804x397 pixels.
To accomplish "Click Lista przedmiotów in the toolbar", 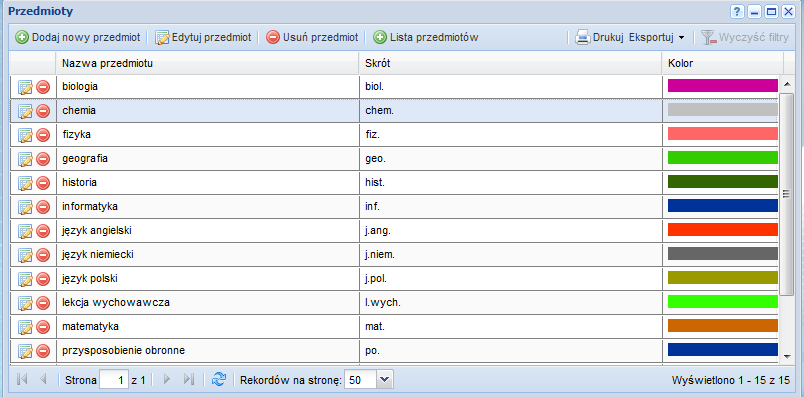I will coord(426,37).
